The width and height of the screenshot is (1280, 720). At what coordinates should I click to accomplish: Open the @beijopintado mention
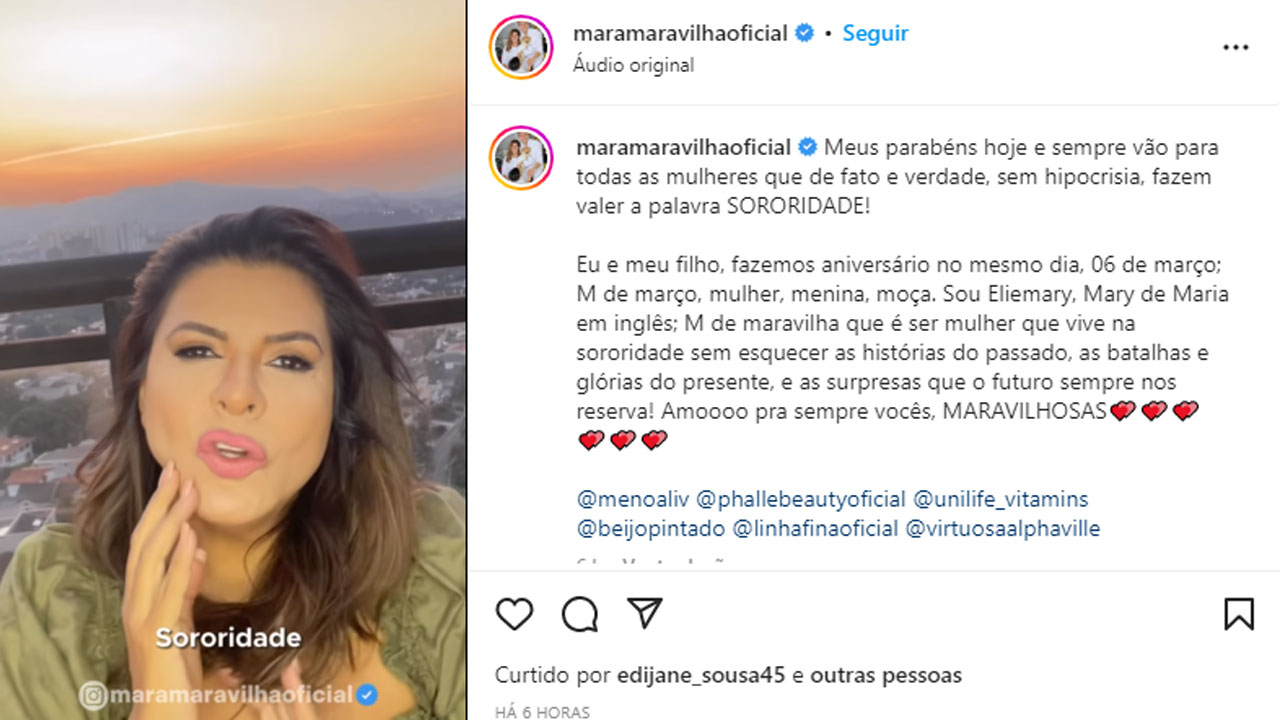(x=651, y=529)
